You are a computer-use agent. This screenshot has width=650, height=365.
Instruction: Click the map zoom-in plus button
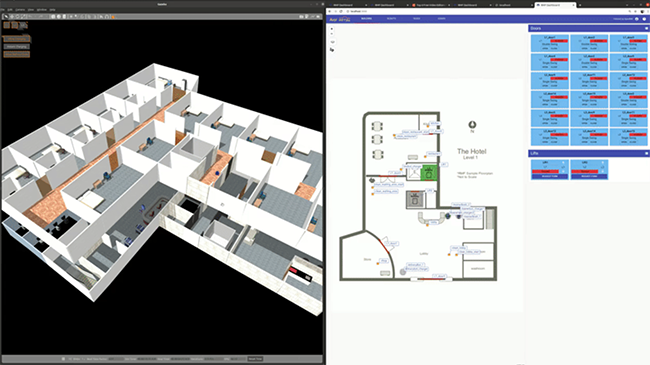pos(332,29)
